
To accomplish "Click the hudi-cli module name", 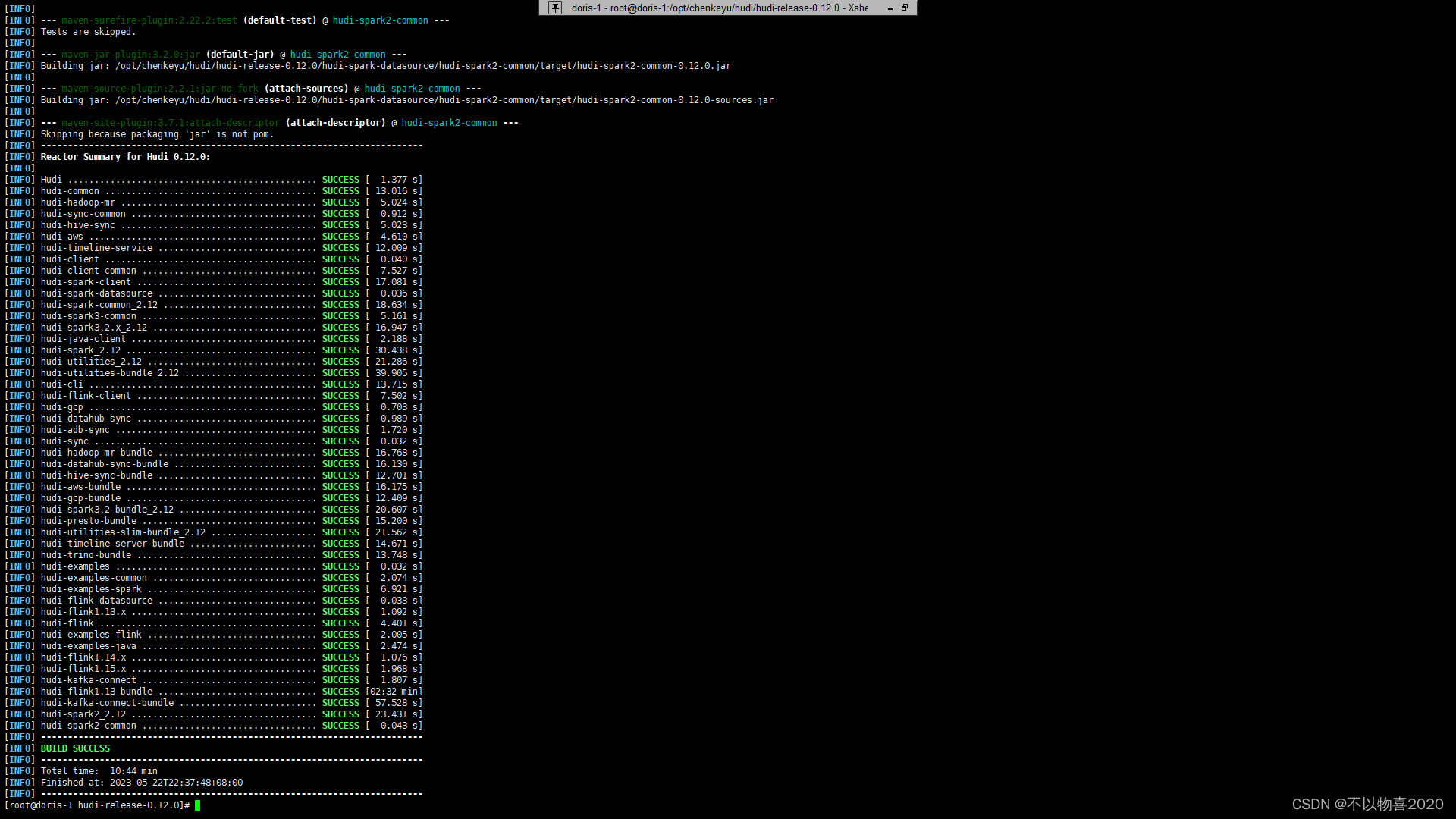I will click(x=62, y=384).
